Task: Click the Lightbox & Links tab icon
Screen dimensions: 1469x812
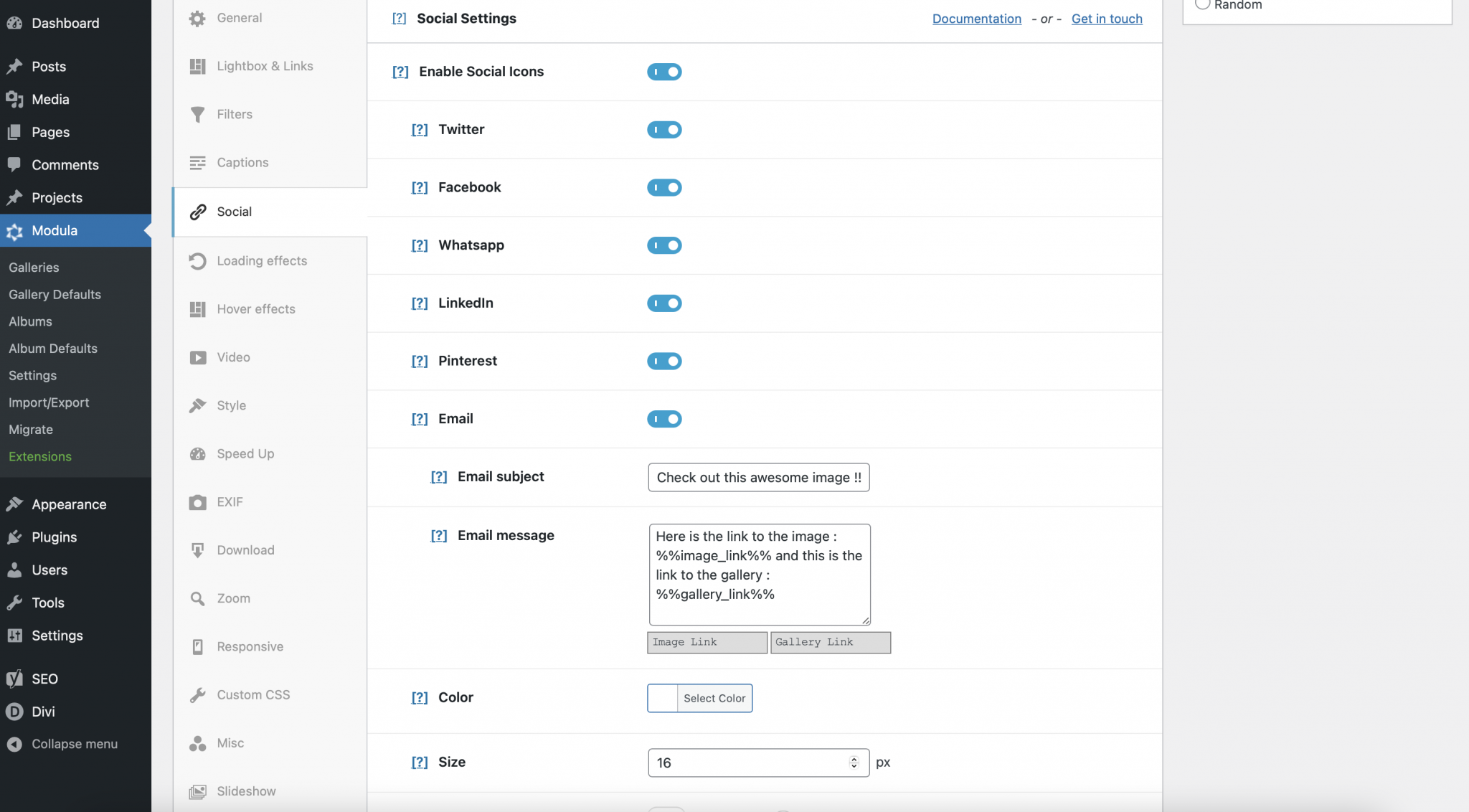Action: coord(197,66)
